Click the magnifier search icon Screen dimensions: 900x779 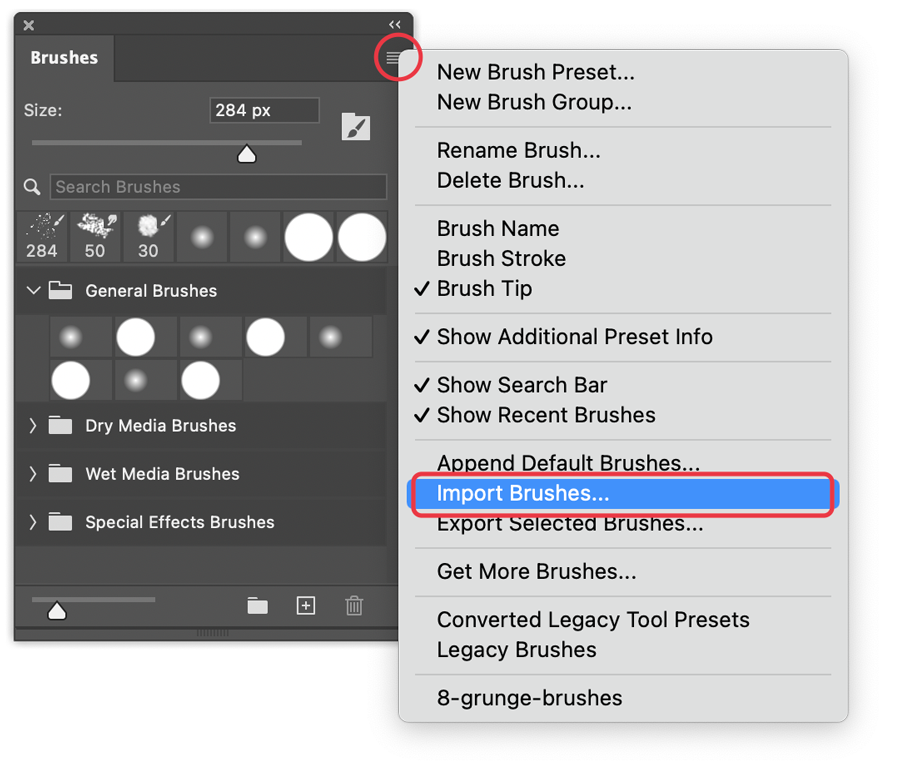pyautogui.click(x=32, y=187)
